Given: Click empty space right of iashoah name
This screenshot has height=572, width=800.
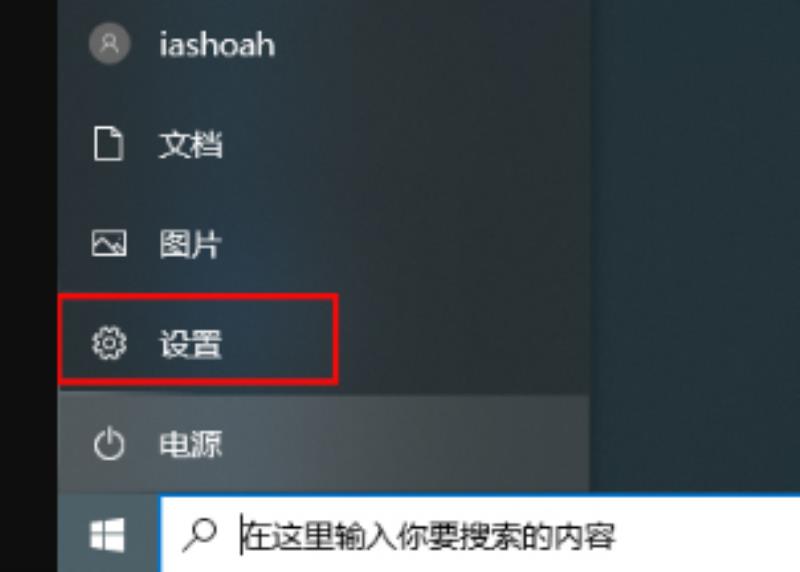Looking at the screenshot, I should click(x=434, y=44).
